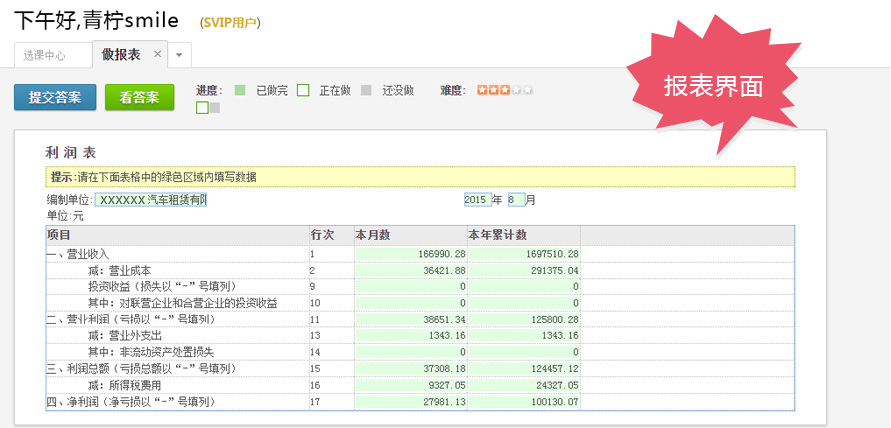Image resolution: width=891 pixels, height=428 pixels.
Task: Click the 营业利润 本年累计数 cell 125800.28
Action: tap(524, 319)
